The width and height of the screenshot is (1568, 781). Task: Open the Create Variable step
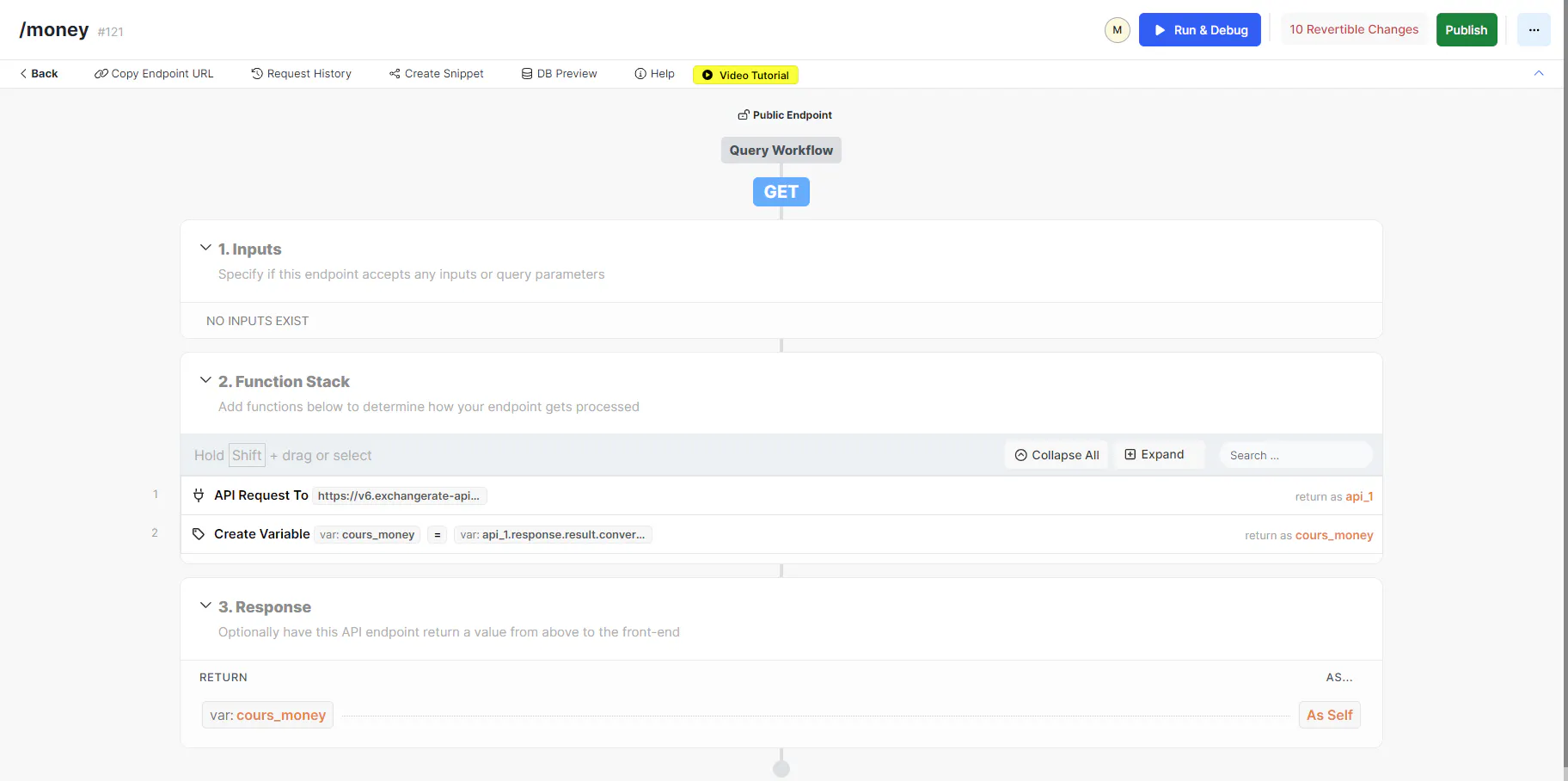tap(781, 534)
